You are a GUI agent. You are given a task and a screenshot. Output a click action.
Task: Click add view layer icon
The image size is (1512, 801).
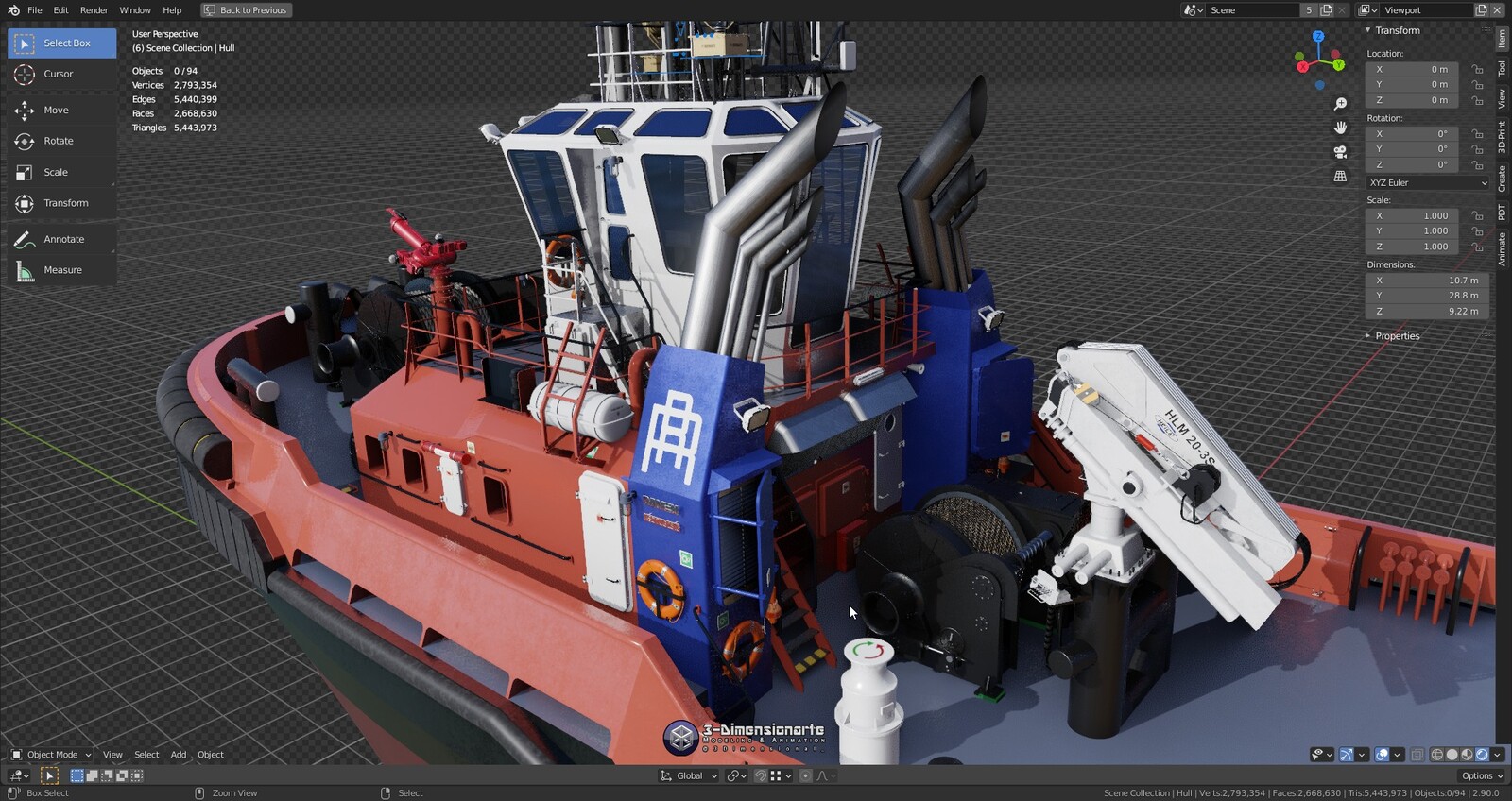coord(1481,9)
